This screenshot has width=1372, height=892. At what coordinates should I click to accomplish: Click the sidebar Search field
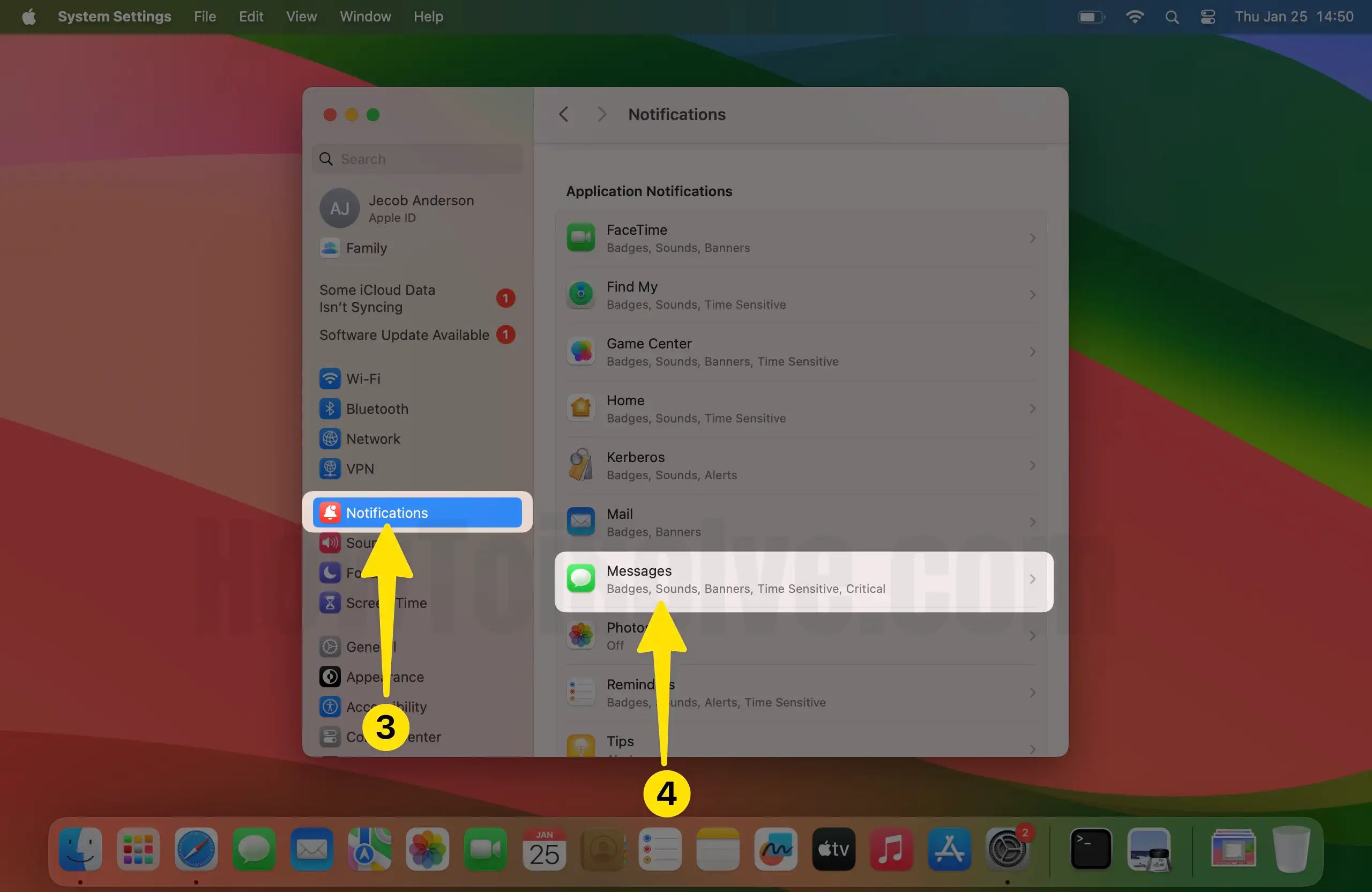(417, 159)
